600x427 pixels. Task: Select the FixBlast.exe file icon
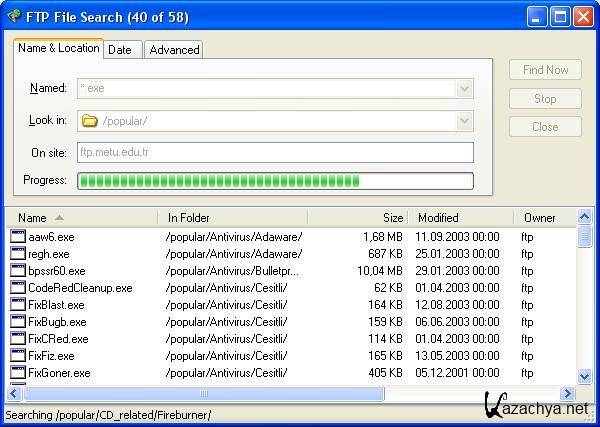(x=17, y=305)
